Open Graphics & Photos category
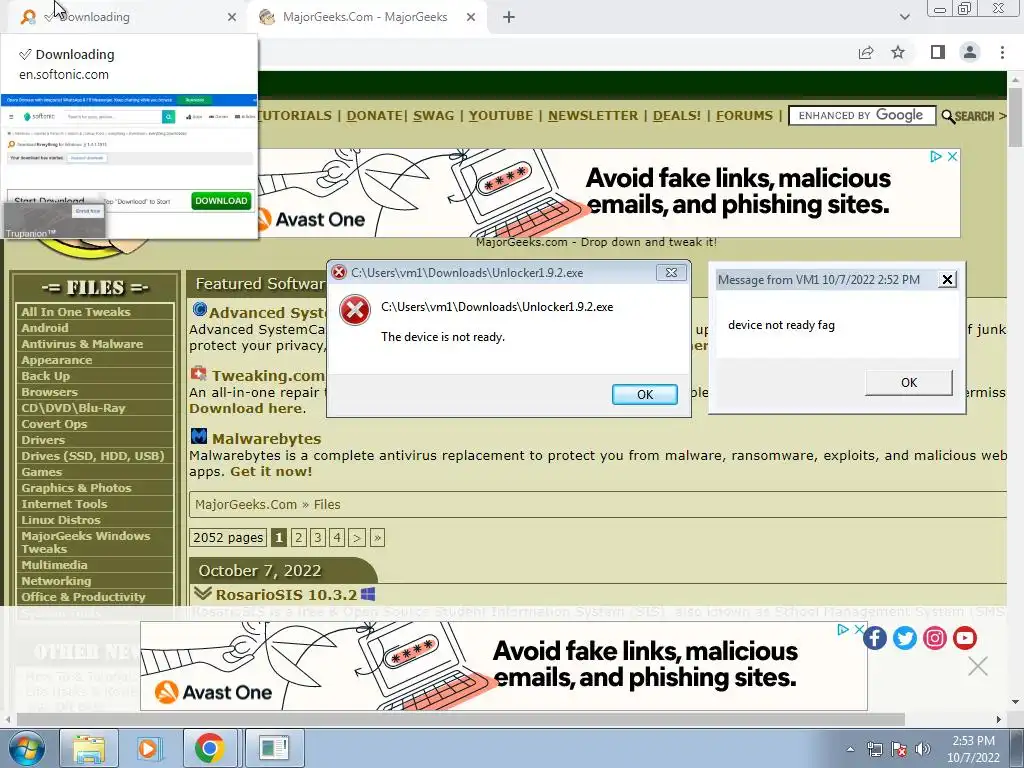Viewport: 1024px width, 768px height. click(x=76, y=488)
